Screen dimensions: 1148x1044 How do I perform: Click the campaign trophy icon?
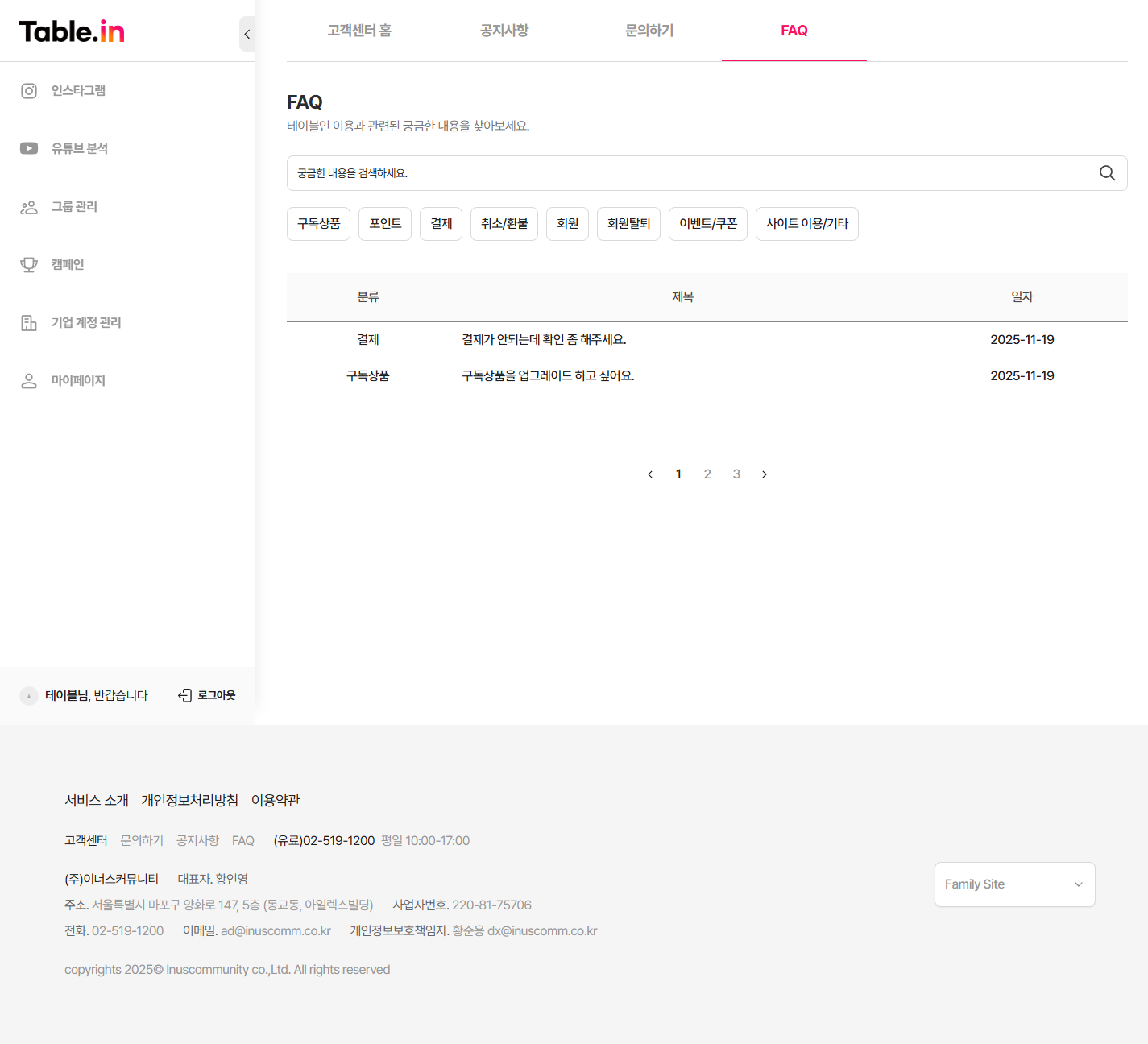[x=29, y=265]
